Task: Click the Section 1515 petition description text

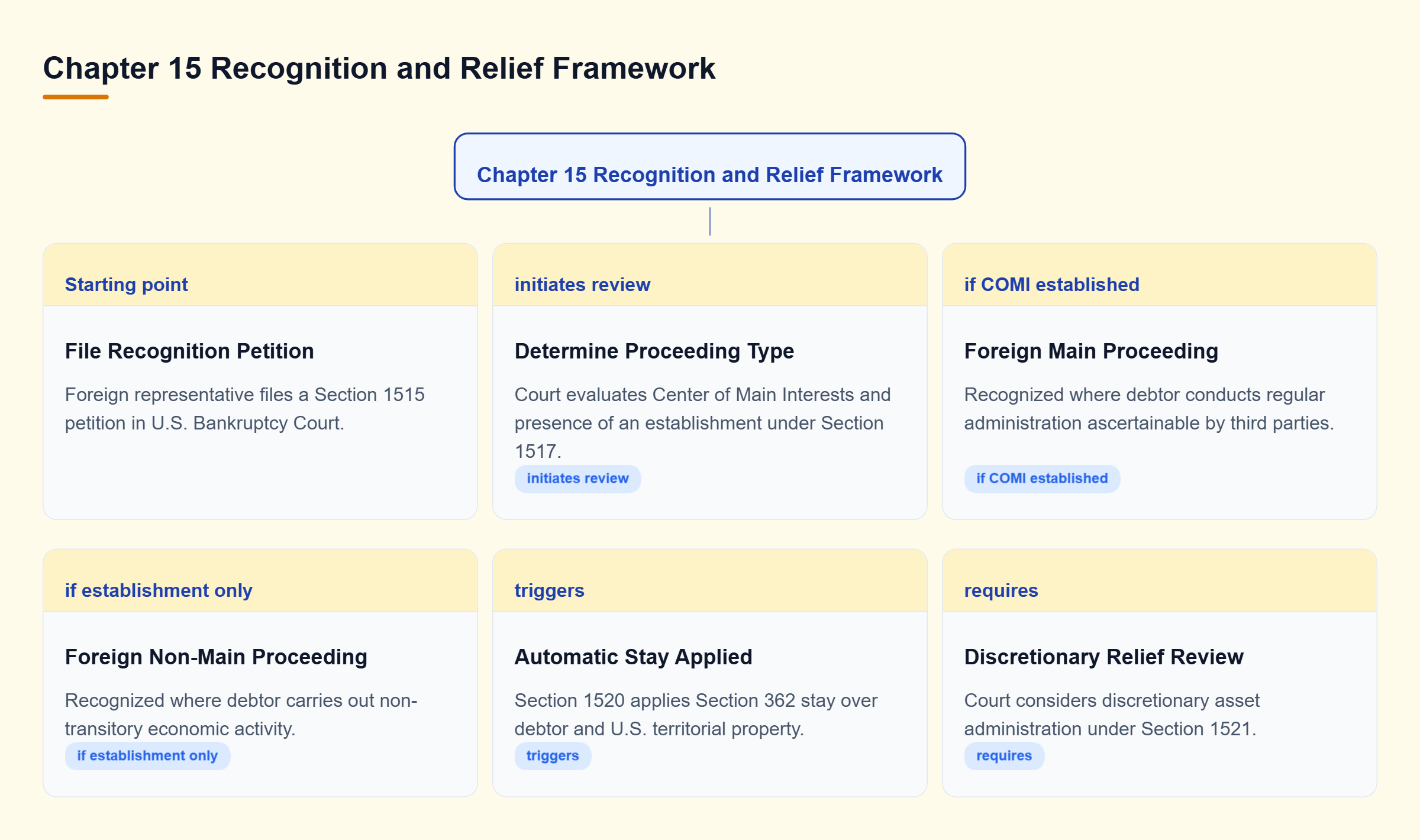Action: pos(244,409)
